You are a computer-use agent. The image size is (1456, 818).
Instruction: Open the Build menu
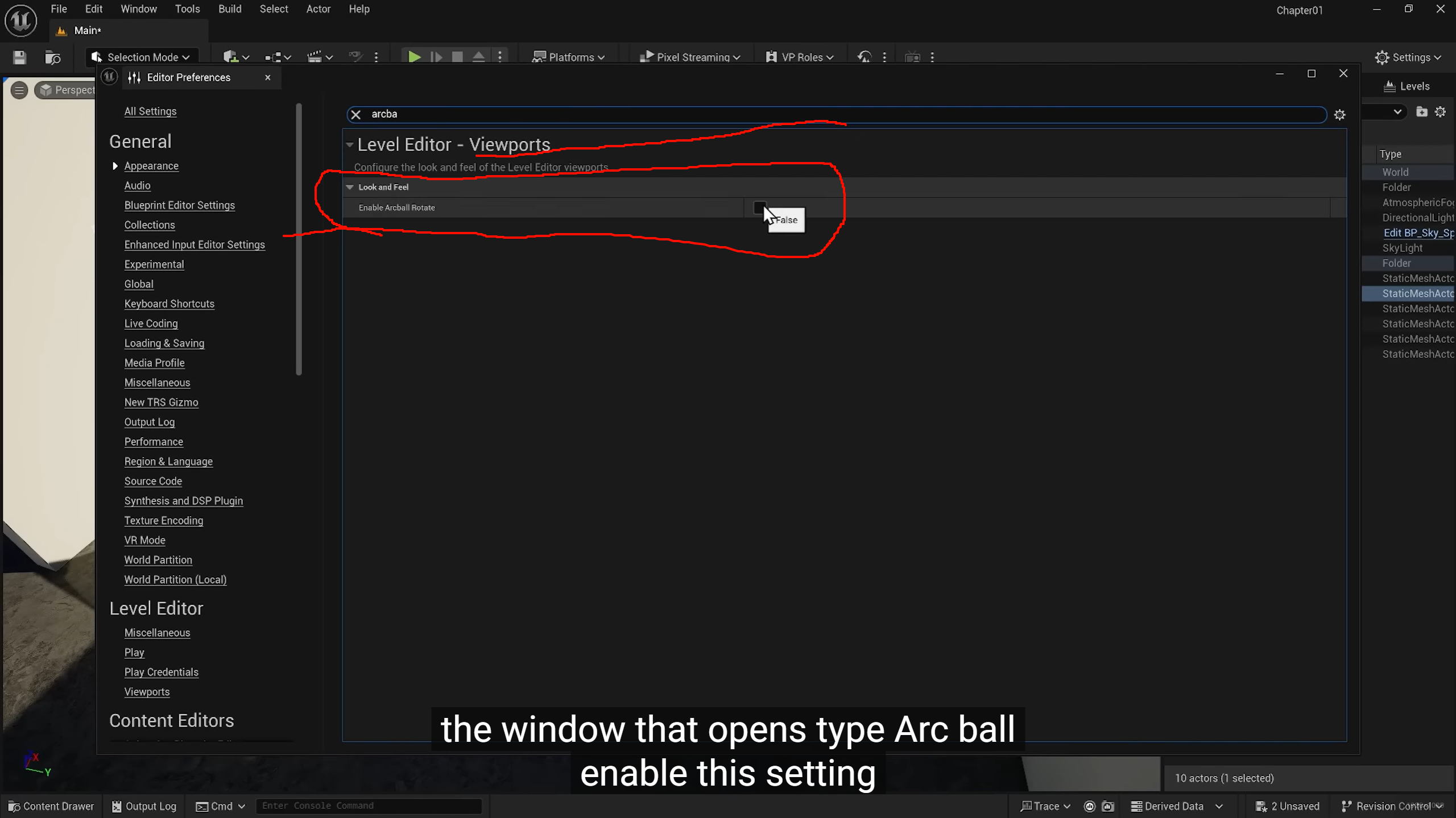230,9
